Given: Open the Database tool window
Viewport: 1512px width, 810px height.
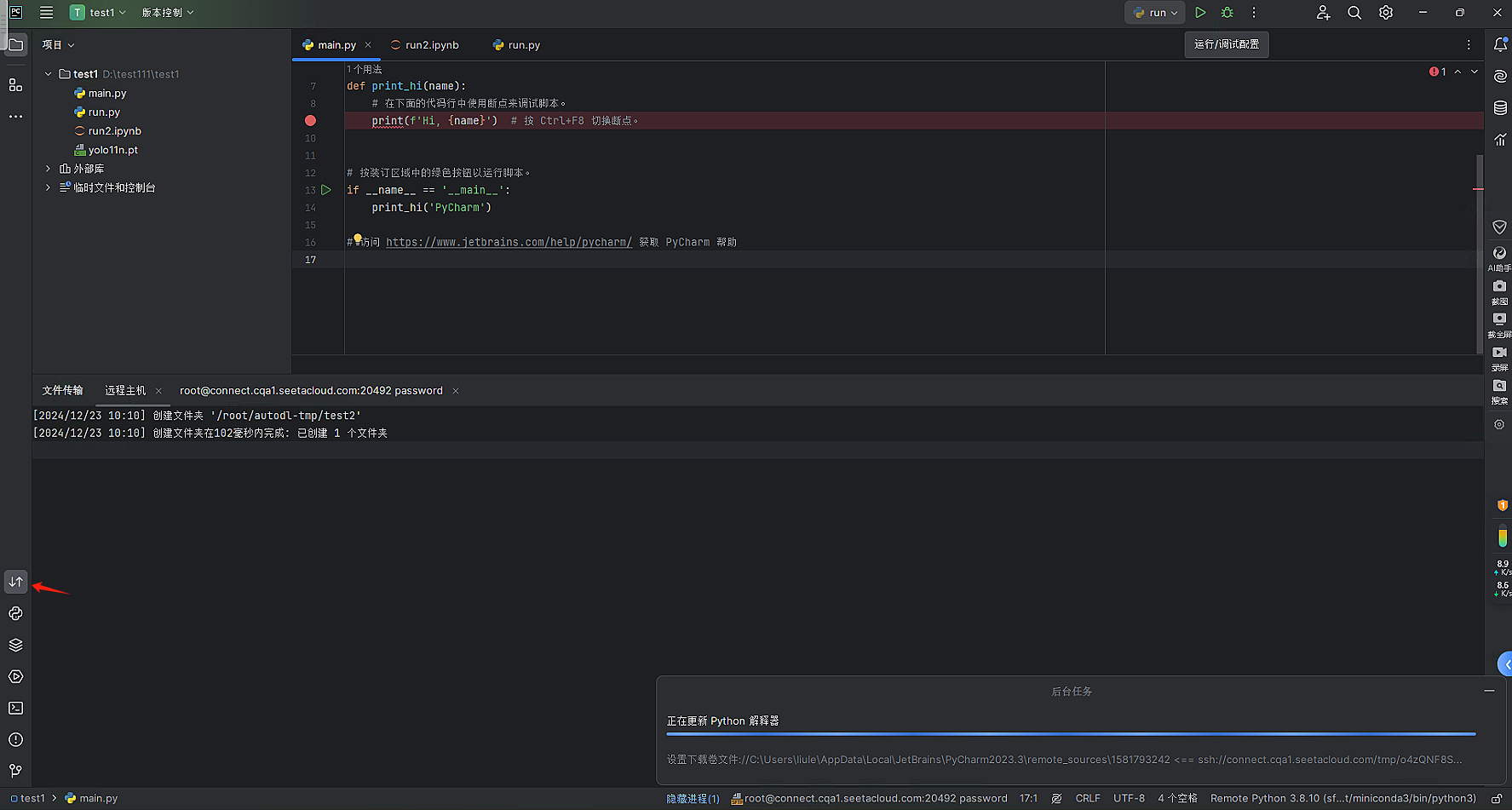Looking at the screenshot, I should pos(1500,108).
